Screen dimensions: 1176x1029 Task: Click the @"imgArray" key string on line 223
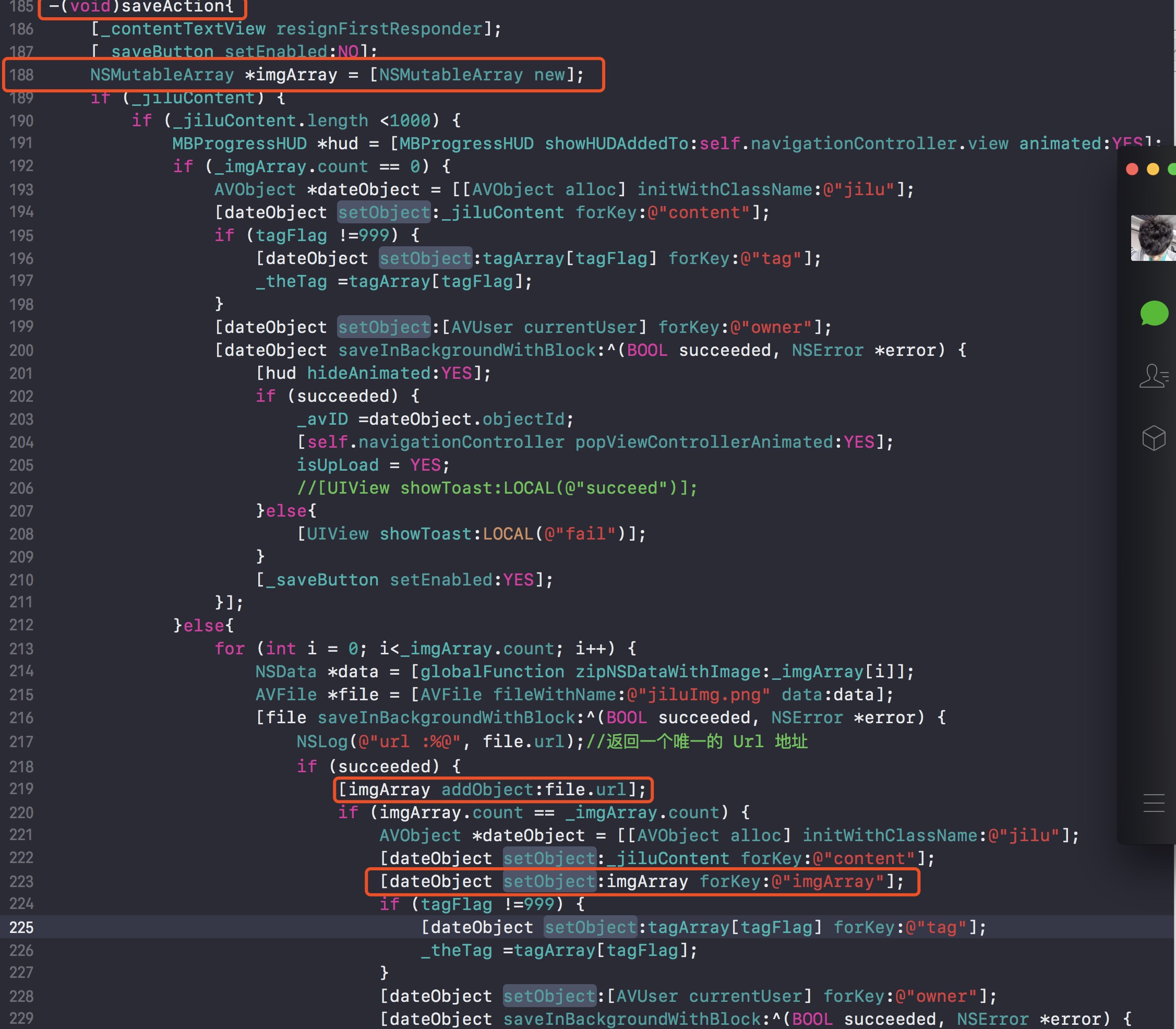tap(829, 881)
